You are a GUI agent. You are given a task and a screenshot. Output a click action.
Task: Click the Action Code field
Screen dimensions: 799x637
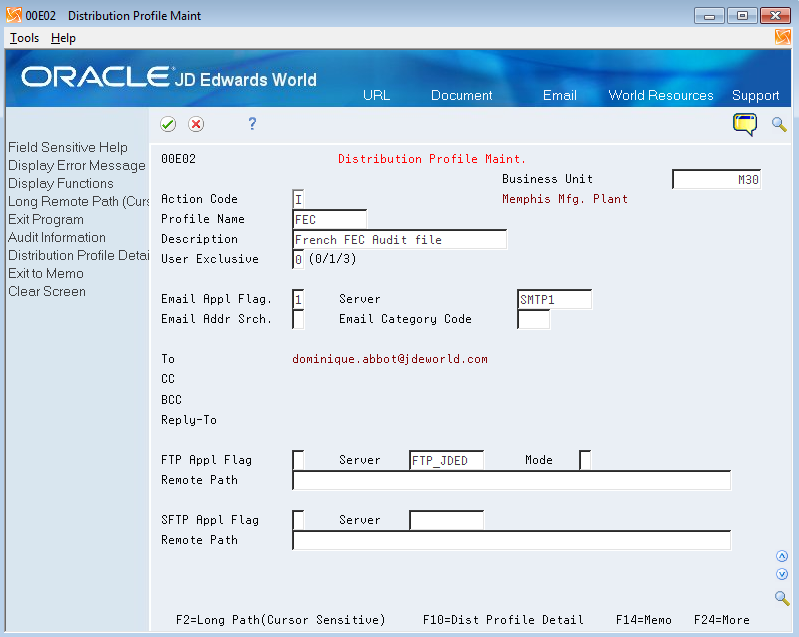(x=298, y=199)
